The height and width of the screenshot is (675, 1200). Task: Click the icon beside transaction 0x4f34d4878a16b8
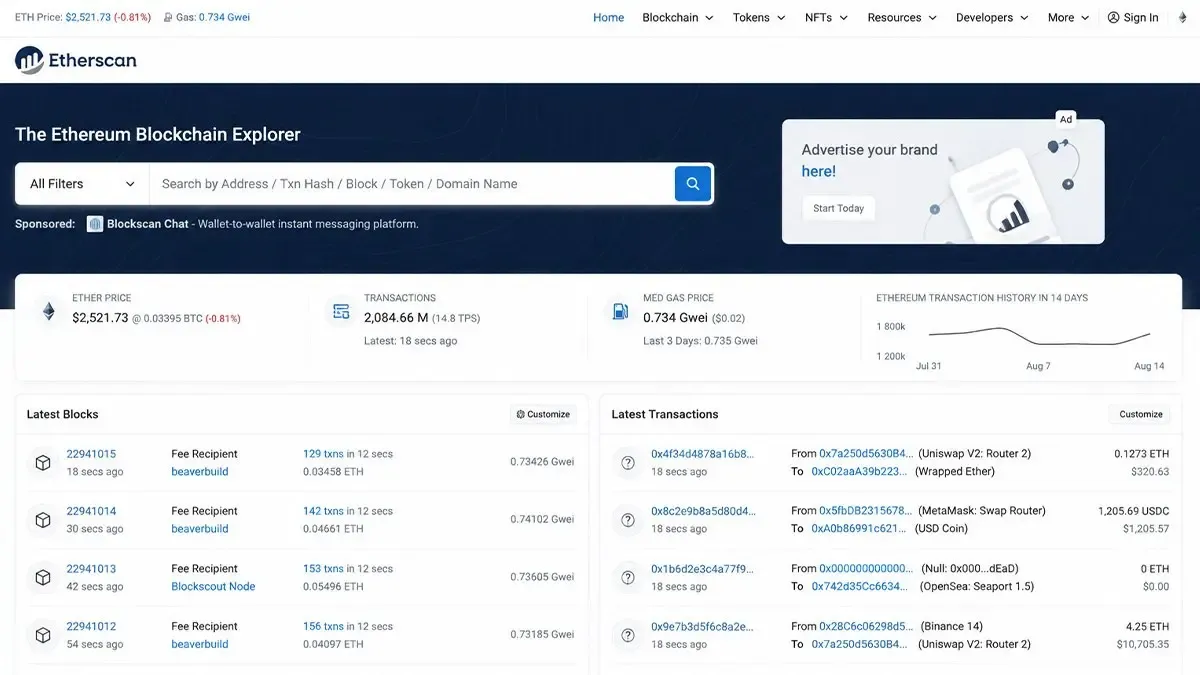pos(628,463)
